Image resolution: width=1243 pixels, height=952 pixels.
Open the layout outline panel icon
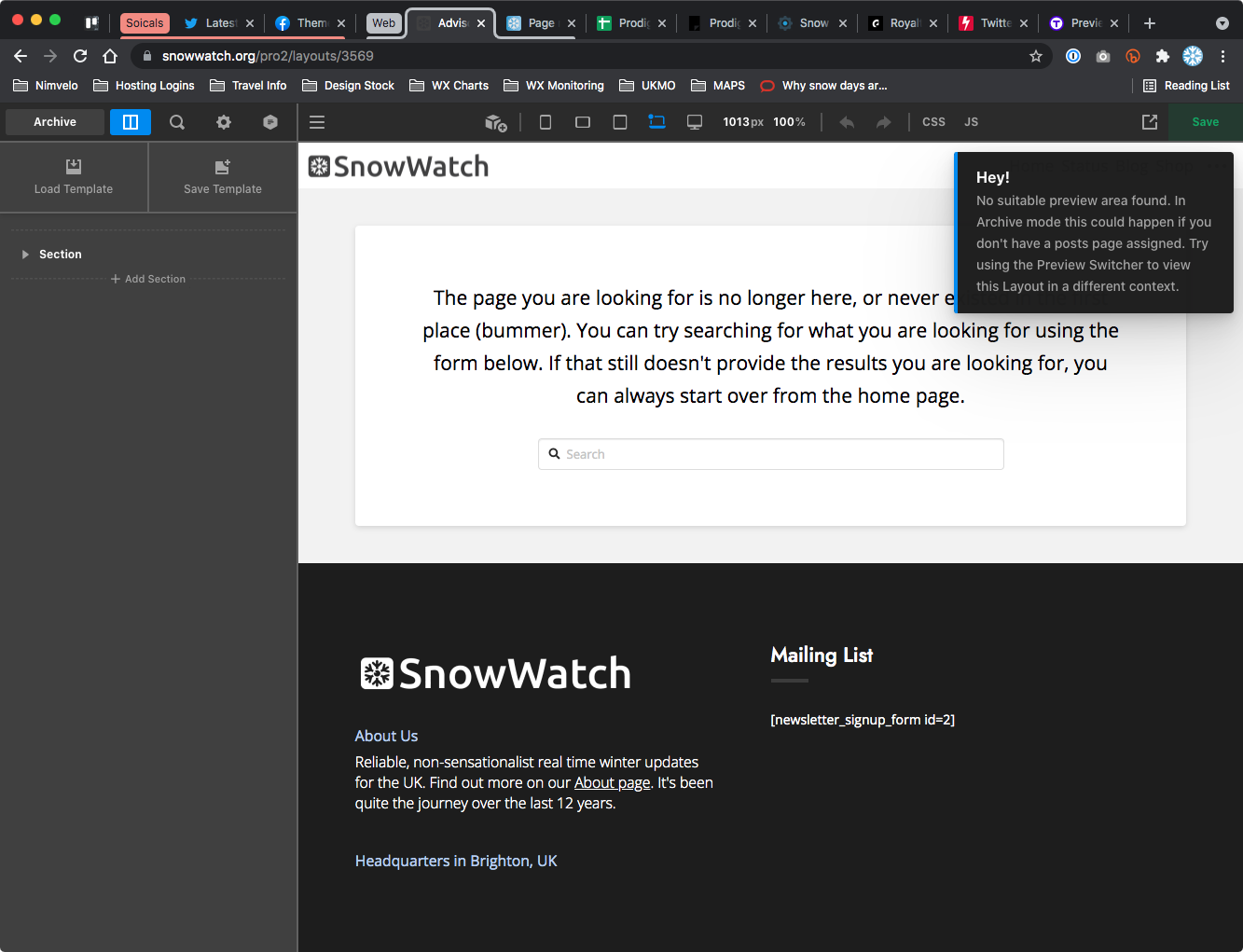click(x=131, y=122)
